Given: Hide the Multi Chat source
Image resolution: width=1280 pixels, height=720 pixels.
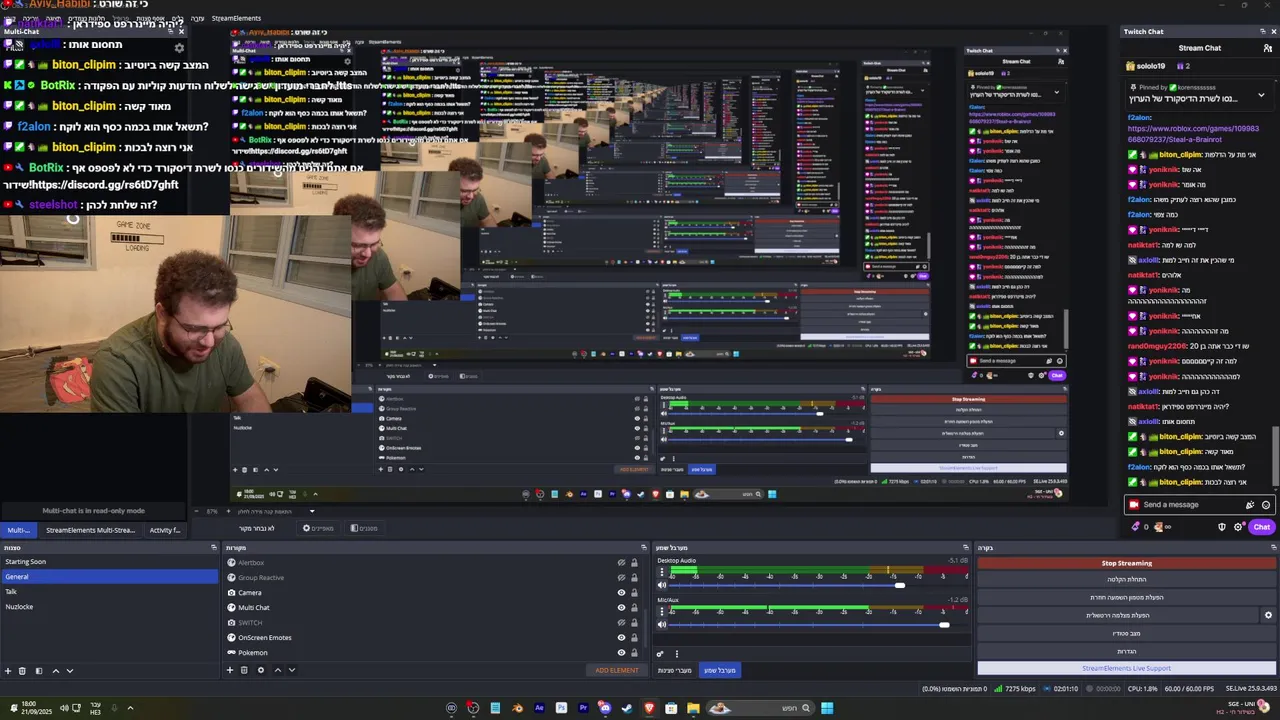Looking at the screenshot, I should [621, 608].
